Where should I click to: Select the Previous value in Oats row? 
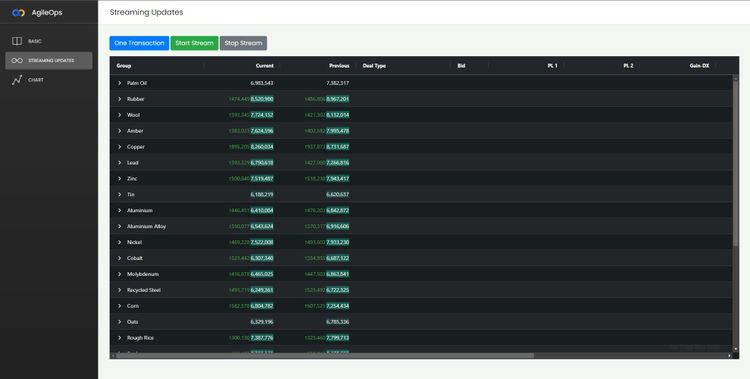[338, 322]
